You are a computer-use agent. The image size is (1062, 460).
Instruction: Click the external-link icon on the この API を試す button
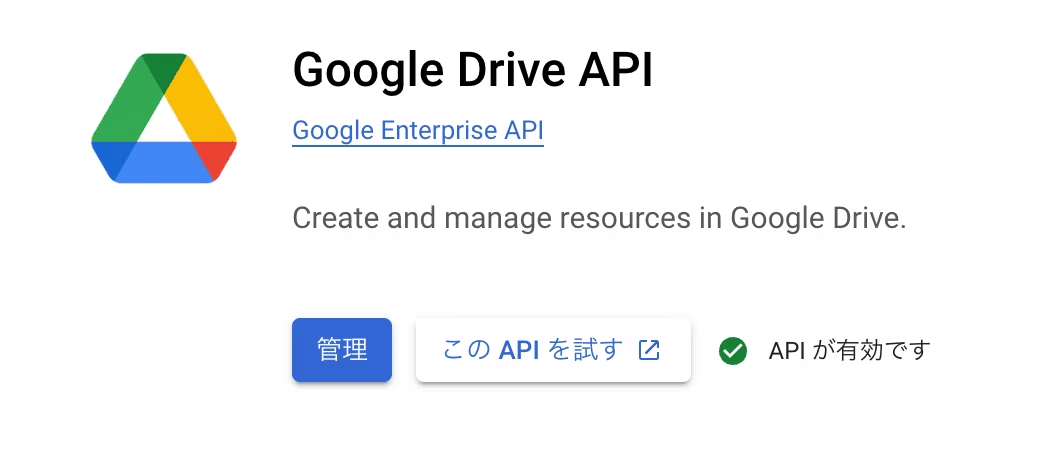click(x=649, y=350)
